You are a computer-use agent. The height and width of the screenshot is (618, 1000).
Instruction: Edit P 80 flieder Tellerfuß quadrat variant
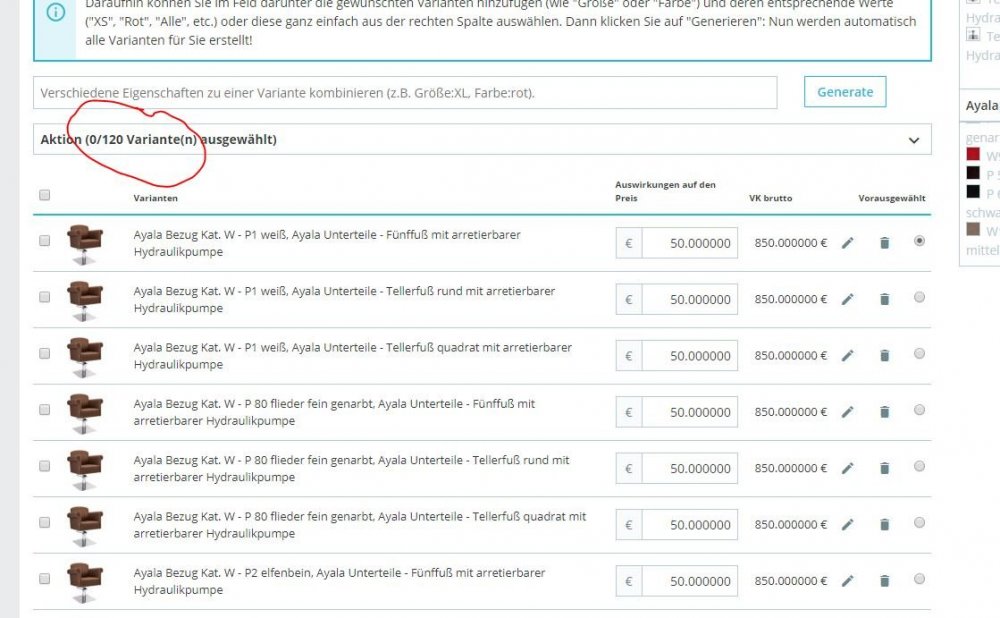click(x=847, y=524)
